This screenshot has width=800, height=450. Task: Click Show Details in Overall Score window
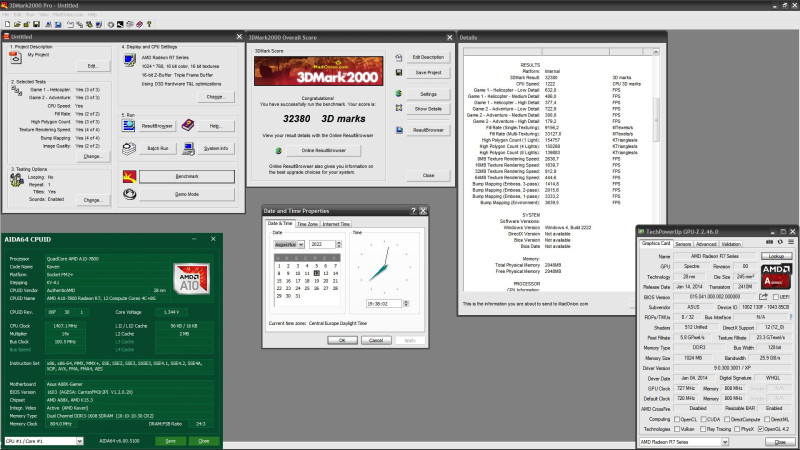[428, 109]
